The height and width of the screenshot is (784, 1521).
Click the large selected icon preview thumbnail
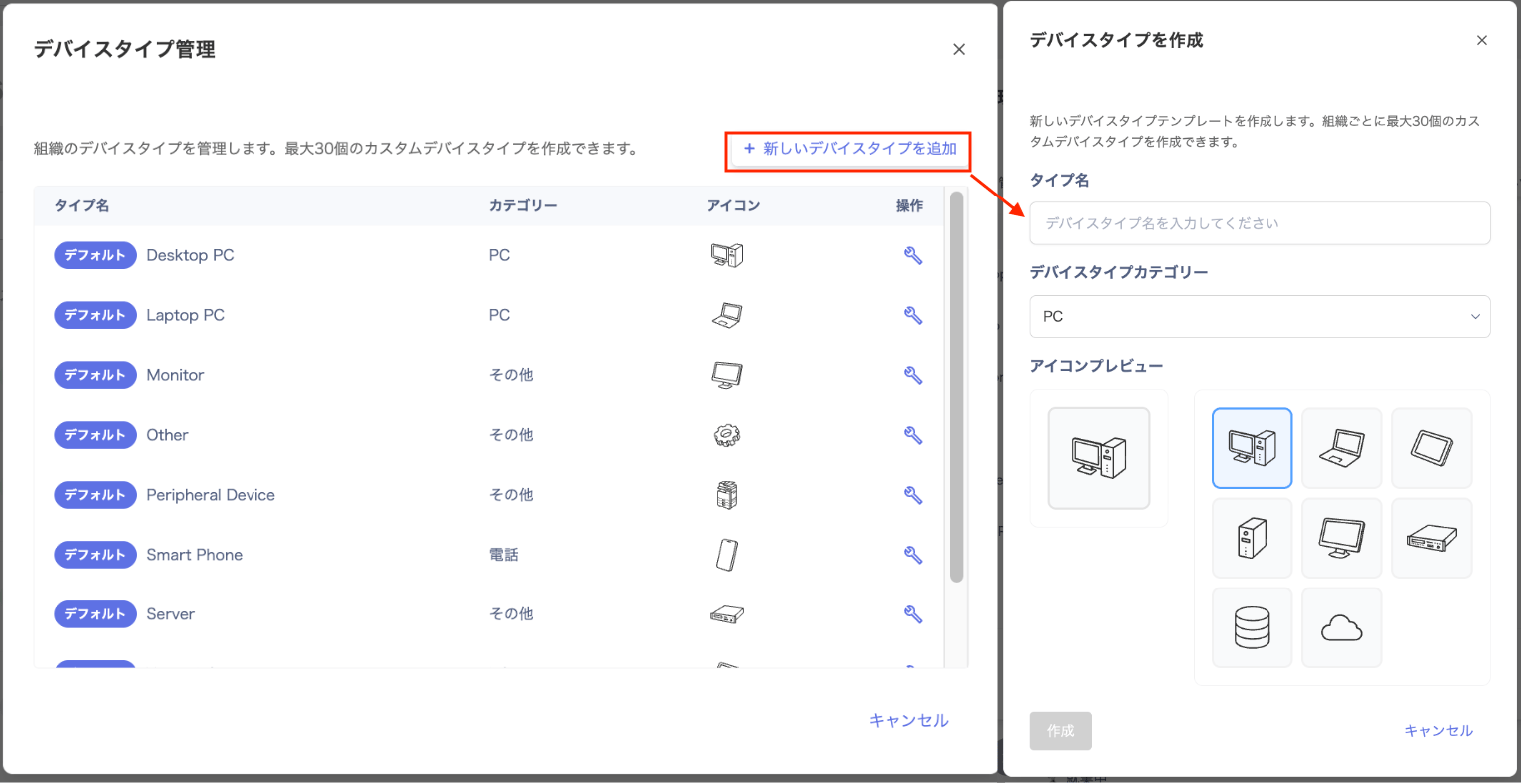[x=1099, y=458]
